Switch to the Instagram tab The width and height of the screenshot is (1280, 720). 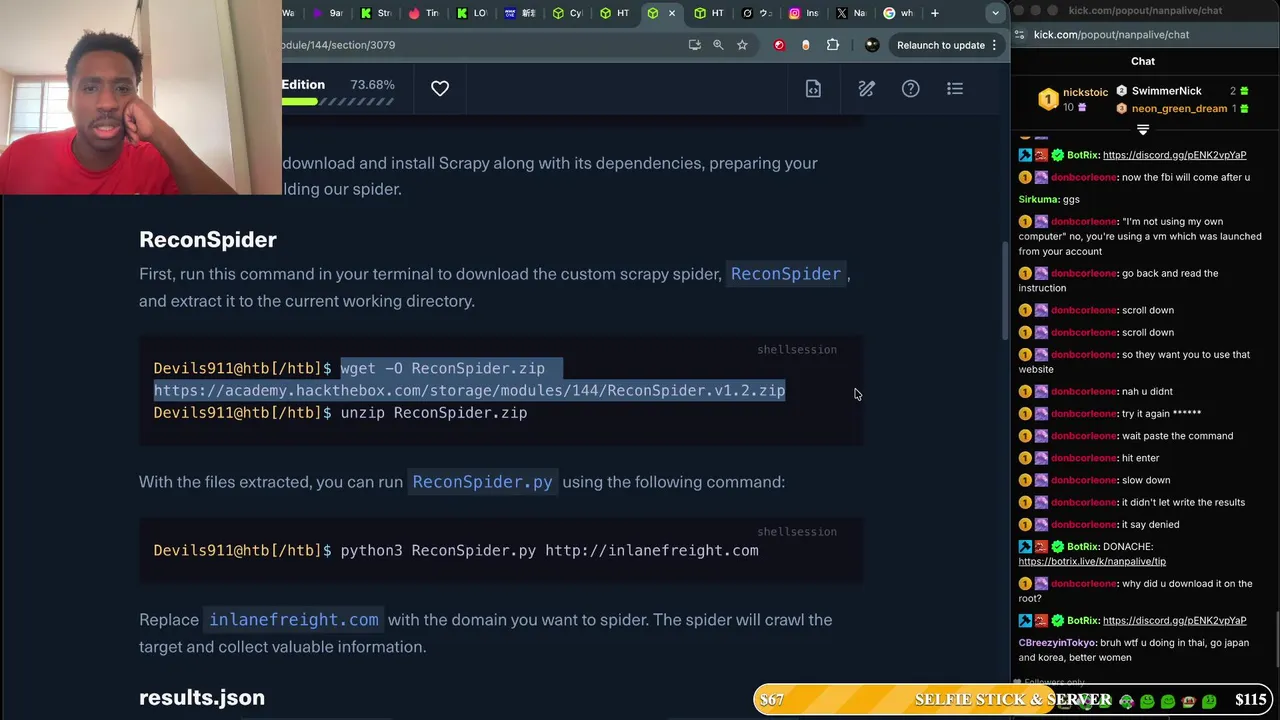pos(803,13)
